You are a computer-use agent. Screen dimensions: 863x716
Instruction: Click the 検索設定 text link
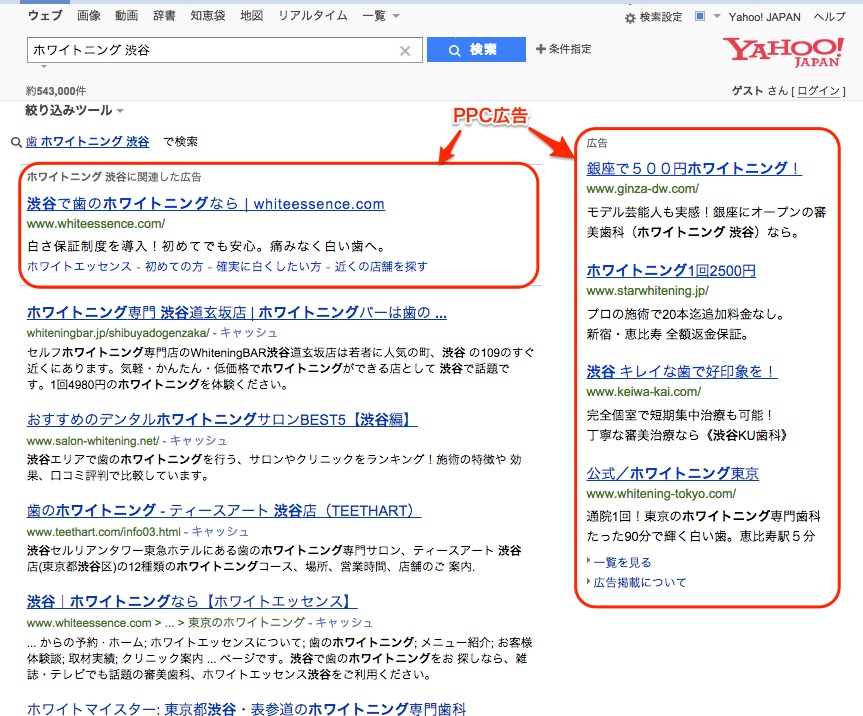pos(661,18)
